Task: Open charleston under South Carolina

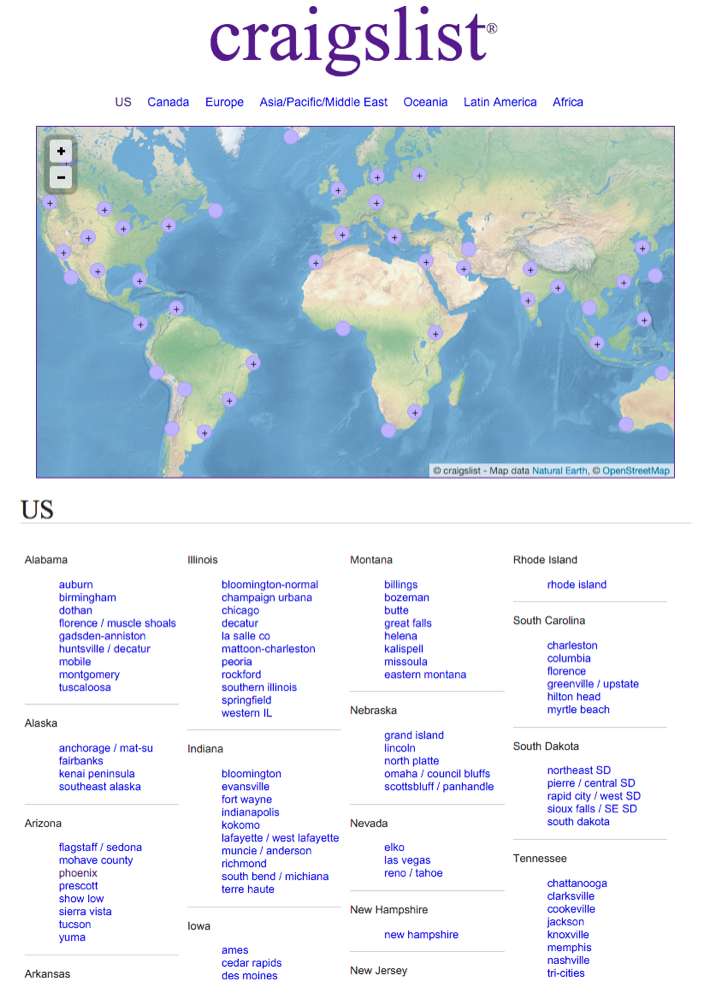Action: [x=572, y=645]
